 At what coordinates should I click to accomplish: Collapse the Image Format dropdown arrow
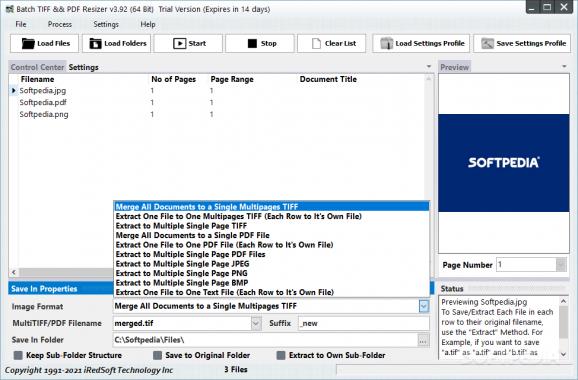tap(424, 306)
